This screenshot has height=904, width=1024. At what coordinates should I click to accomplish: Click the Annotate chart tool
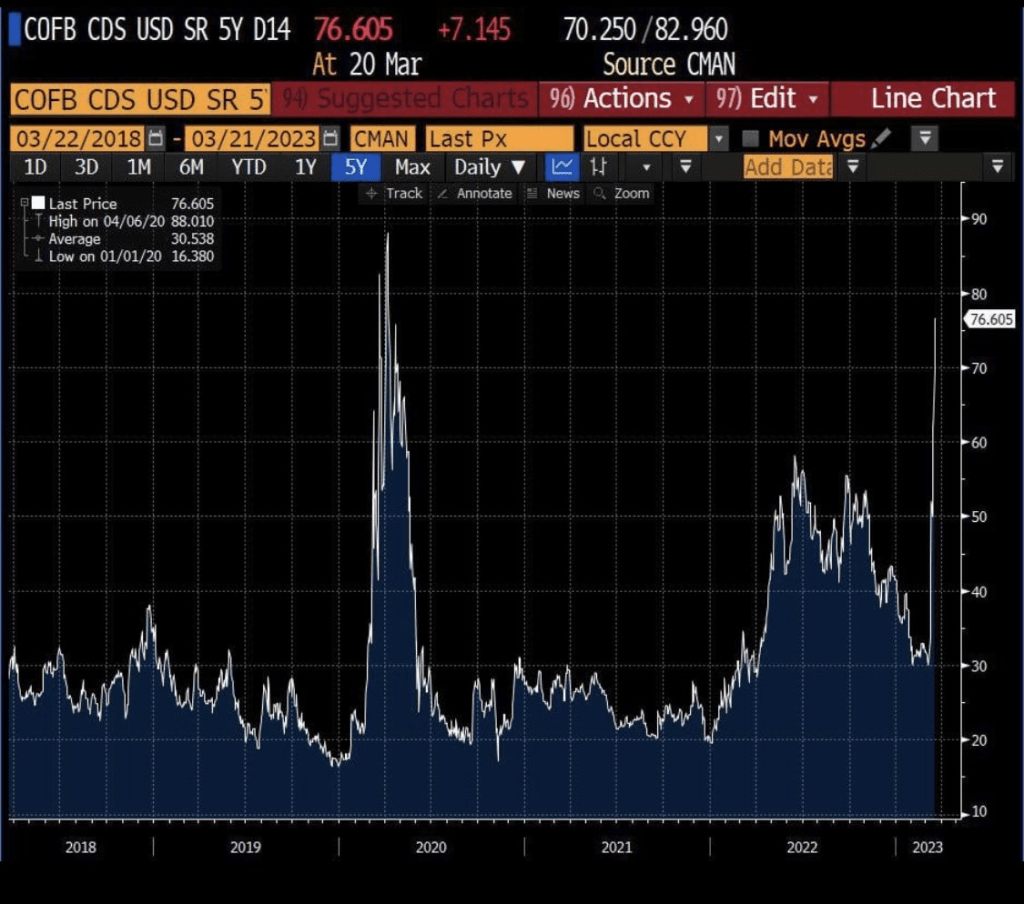coord(475,193)
